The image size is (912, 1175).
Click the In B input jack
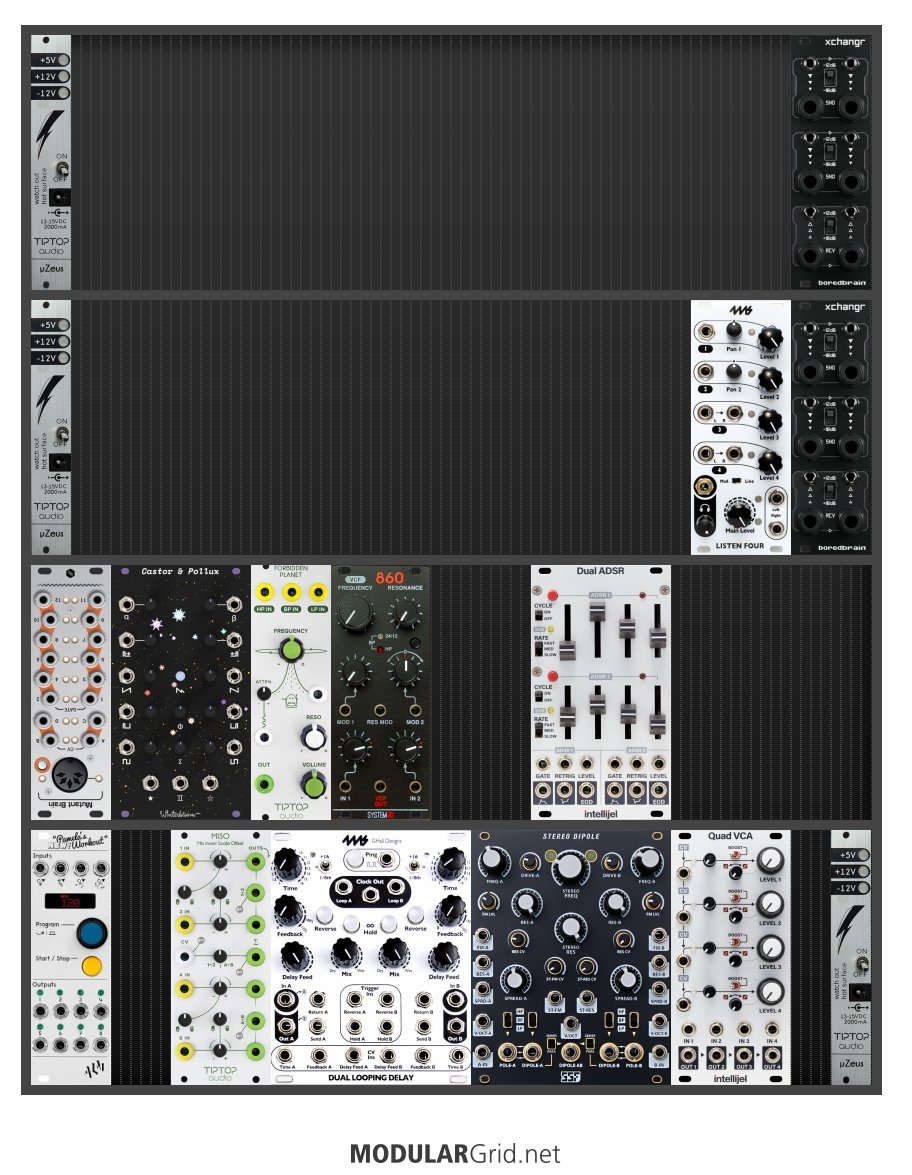click(x=455, y=999)
